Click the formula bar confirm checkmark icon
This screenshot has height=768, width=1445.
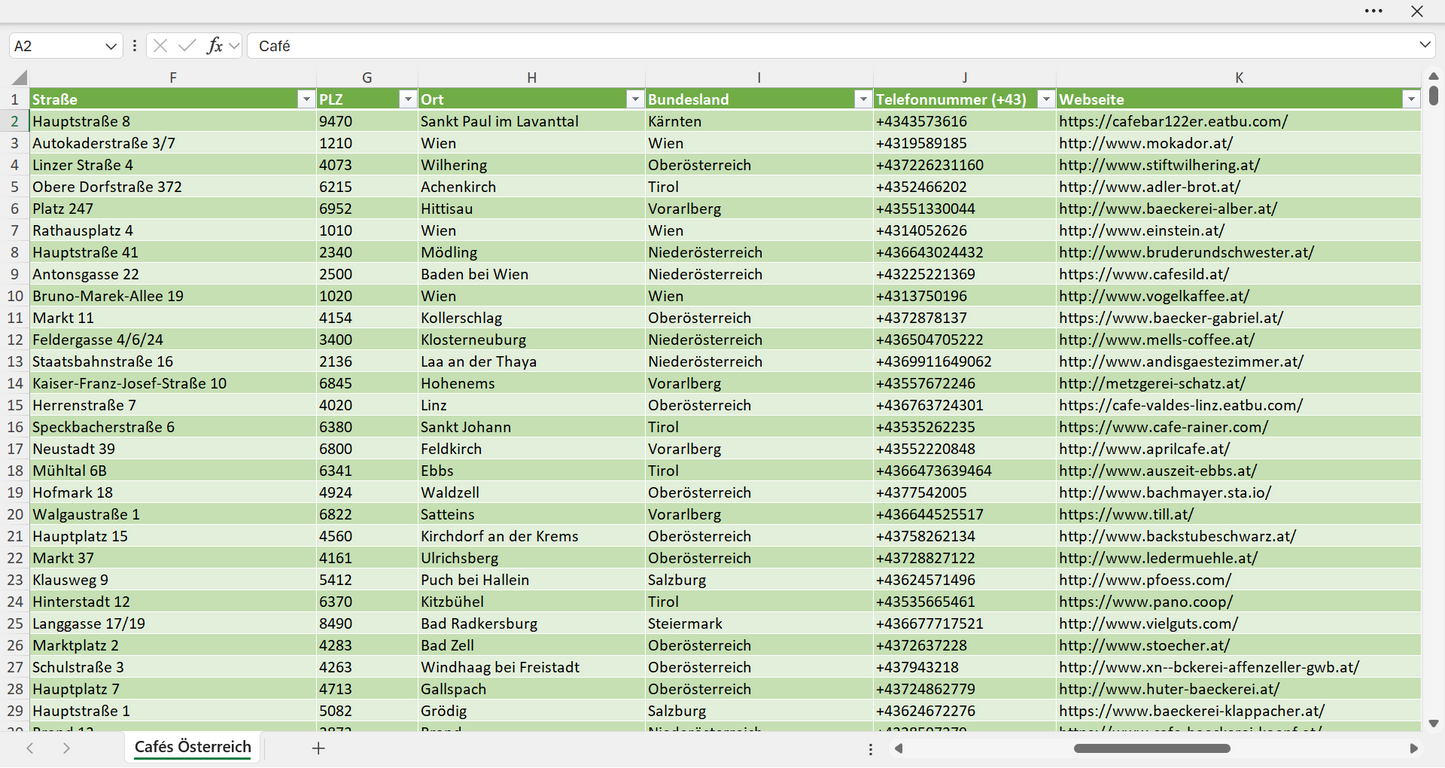point(187,46)
